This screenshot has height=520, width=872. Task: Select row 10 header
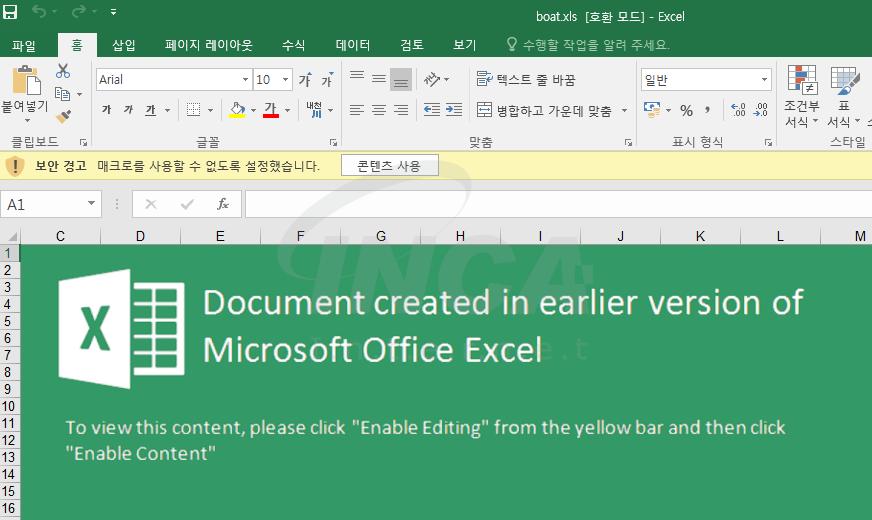coord(9,406)
